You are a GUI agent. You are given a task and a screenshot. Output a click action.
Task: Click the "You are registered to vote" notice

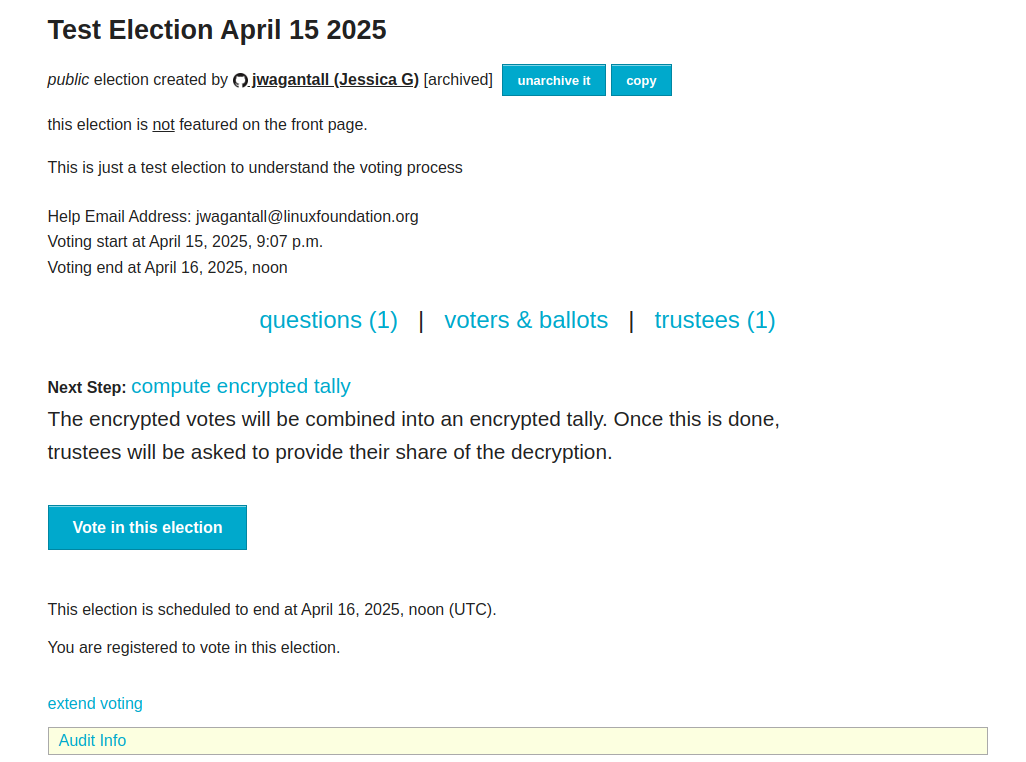tap(194, 647)
